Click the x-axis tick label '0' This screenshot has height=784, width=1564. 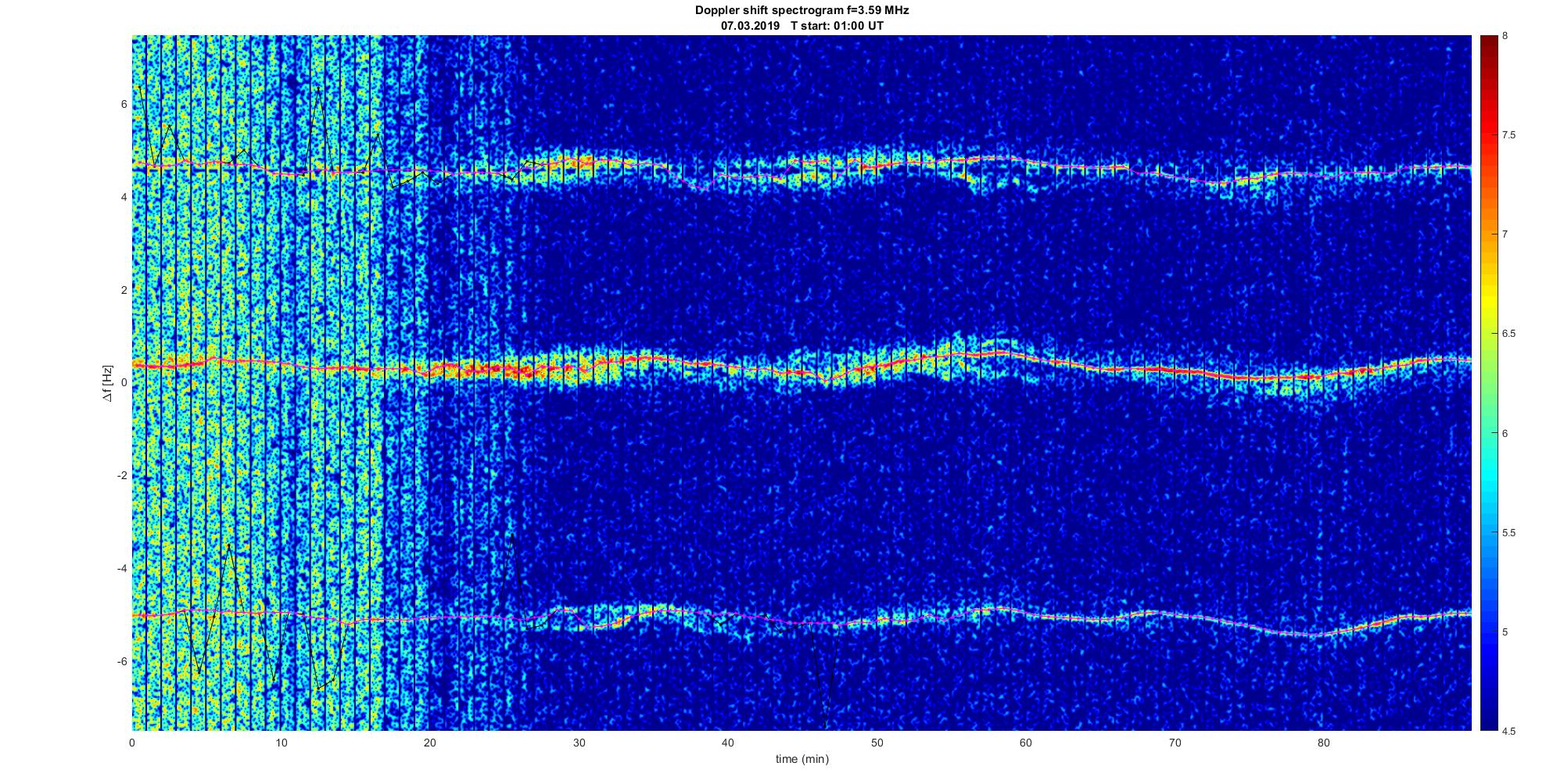[132, 743]
